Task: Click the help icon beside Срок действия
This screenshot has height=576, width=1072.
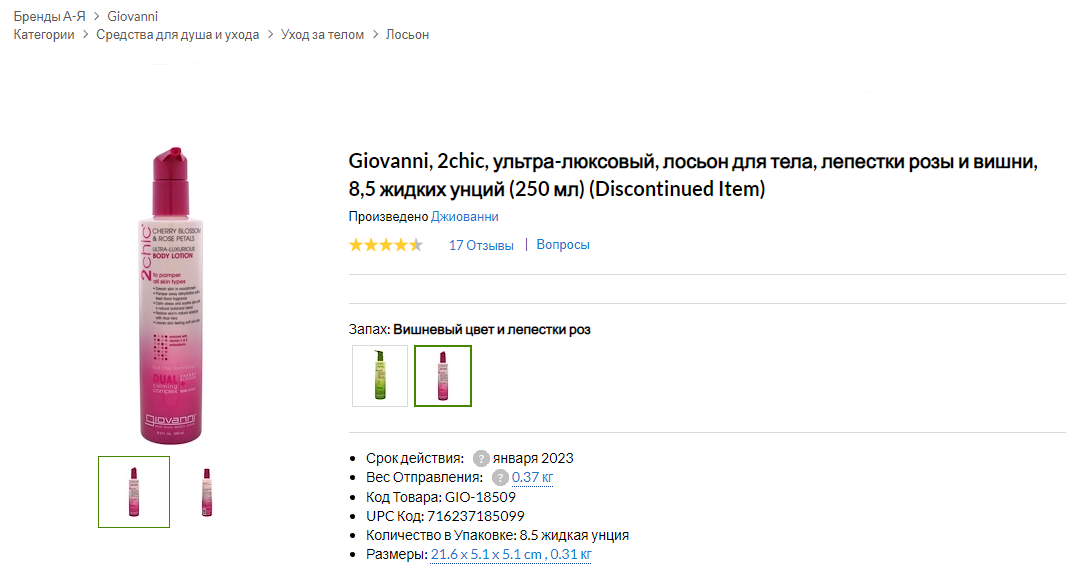Action: click(x=481, y=459)
